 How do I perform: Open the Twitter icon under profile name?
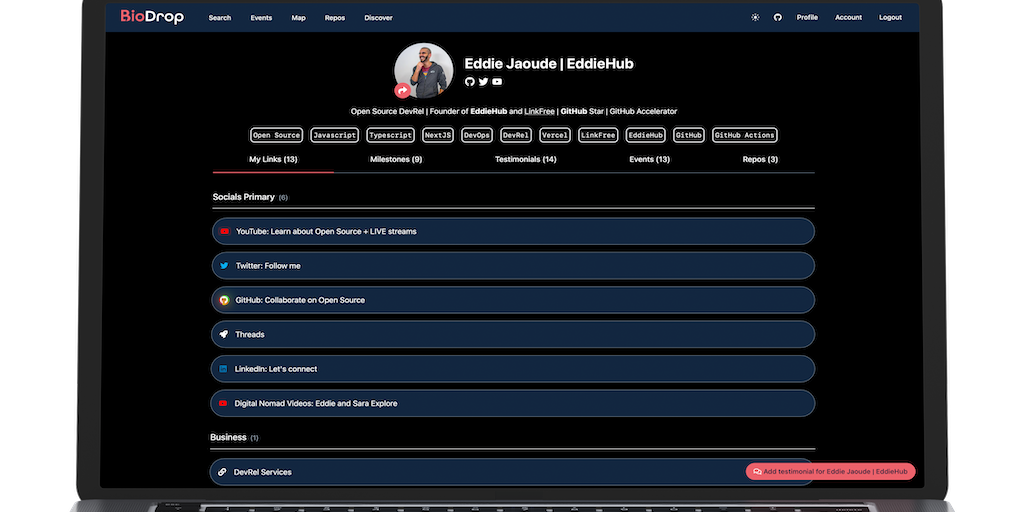484,82
